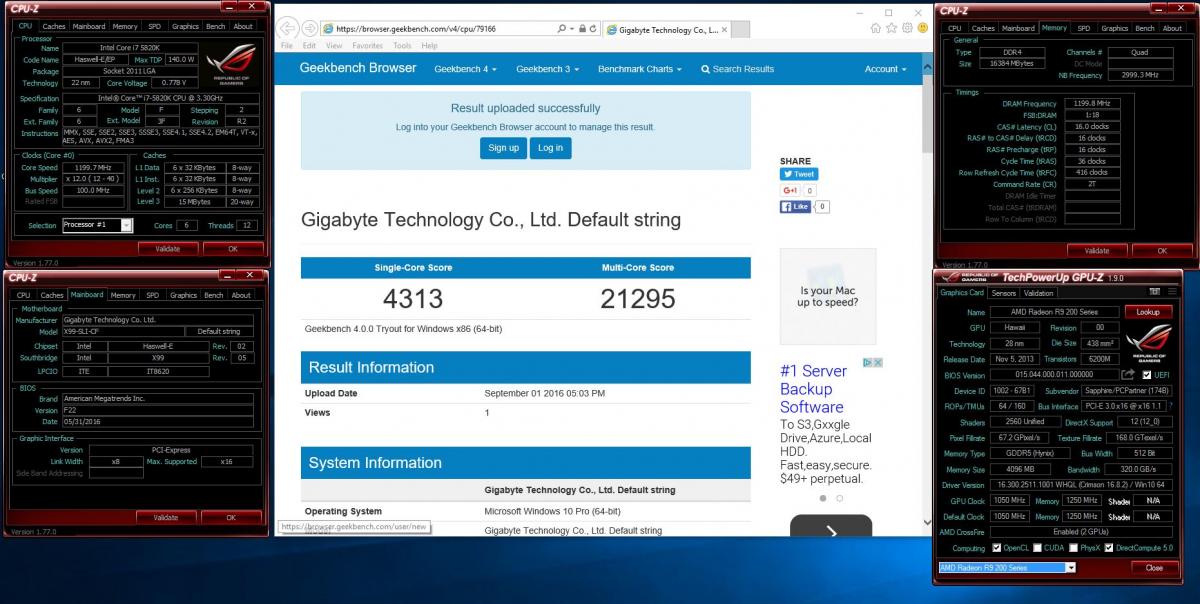
Task: Expand the Benchmark Charts menu
Action: pos(640,69)
